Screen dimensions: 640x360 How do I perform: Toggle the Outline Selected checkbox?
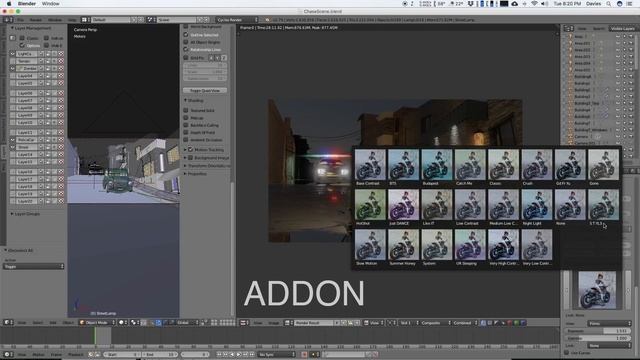186,35
